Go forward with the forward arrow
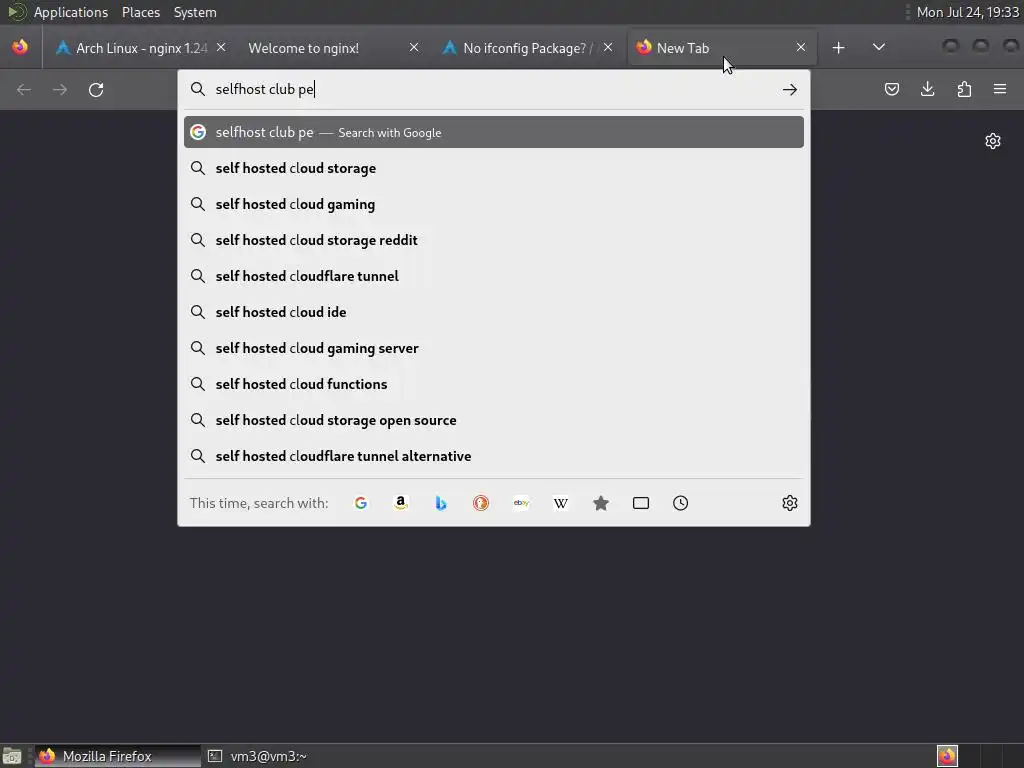Viewport: 1024px width, 768px height. [59, 89]
